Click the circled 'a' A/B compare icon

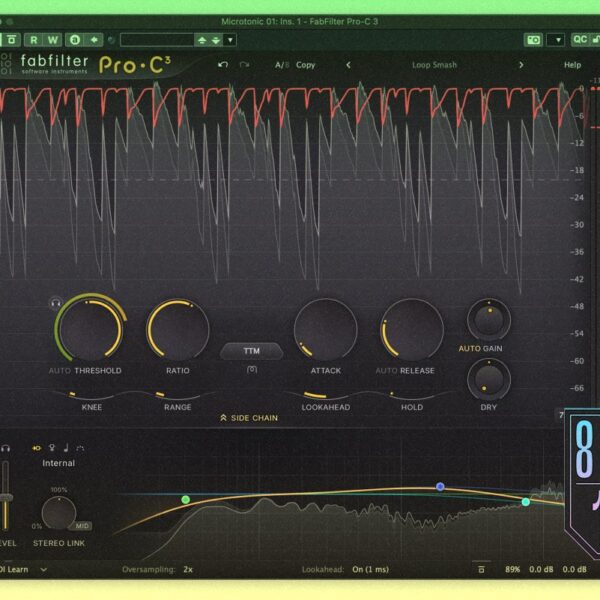point(75,40)
